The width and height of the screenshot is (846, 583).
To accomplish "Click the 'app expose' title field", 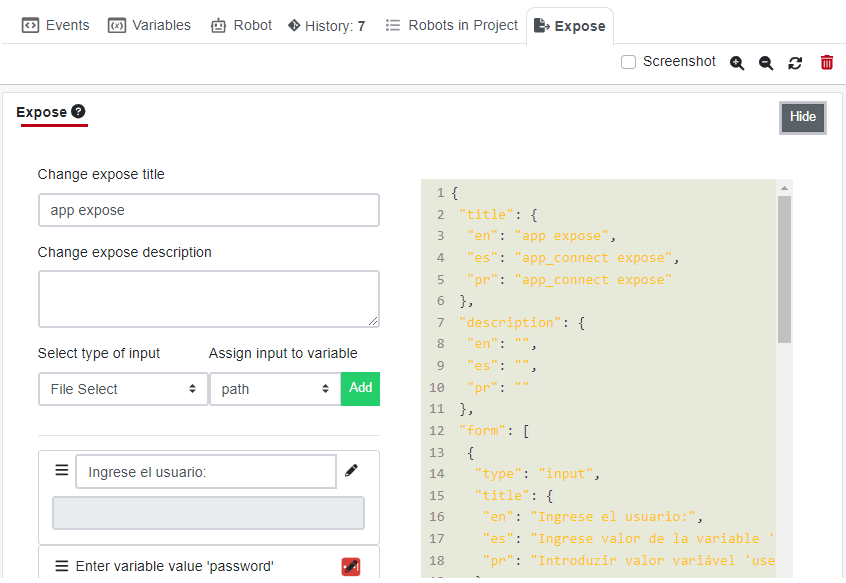I will point(208,210).
